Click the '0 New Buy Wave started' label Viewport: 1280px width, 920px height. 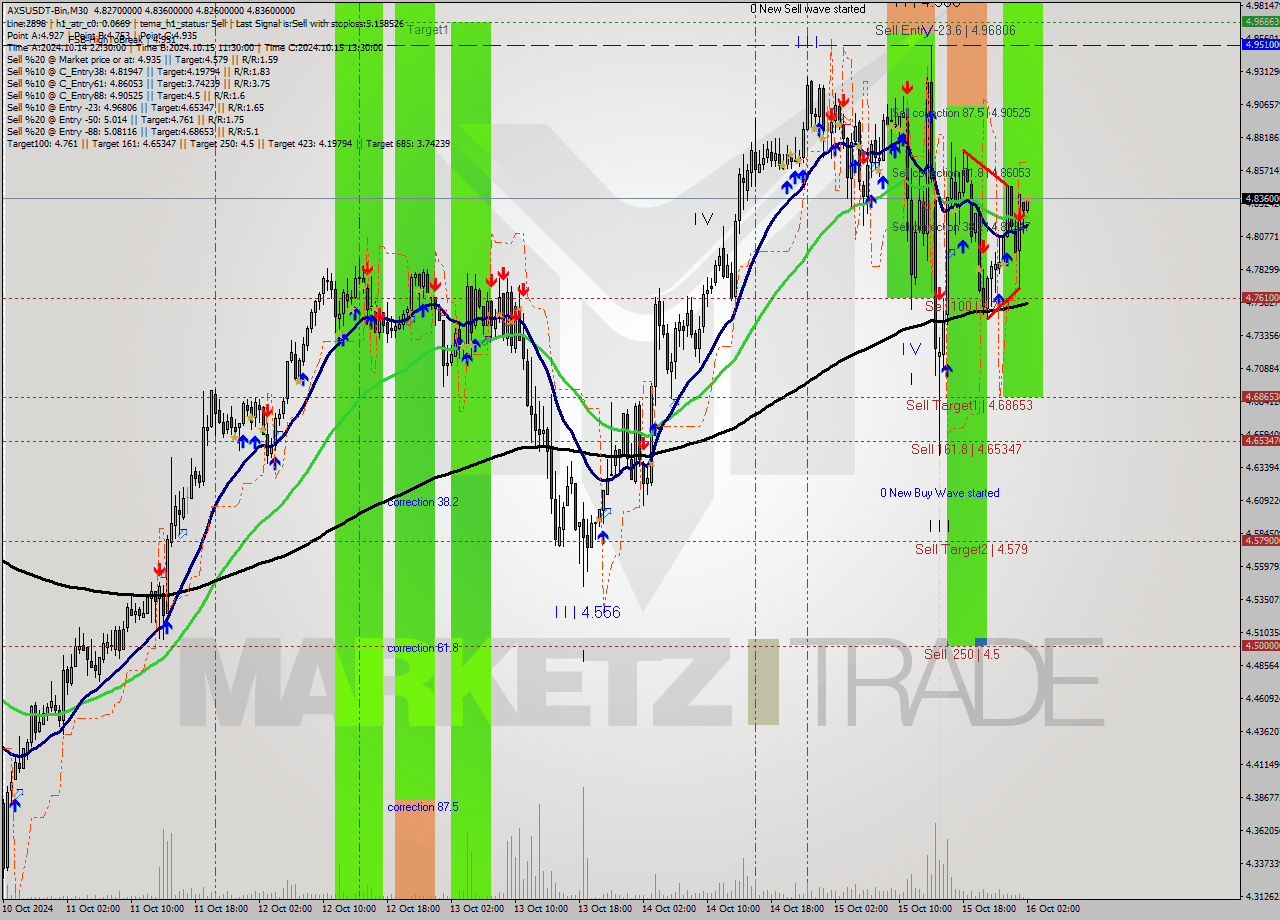939,493
